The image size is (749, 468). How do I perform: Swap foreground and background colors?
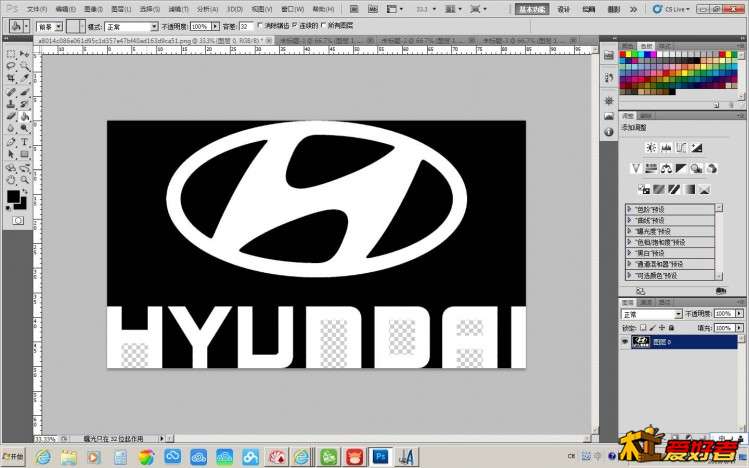pyautogui.click(x=24, y=191)
